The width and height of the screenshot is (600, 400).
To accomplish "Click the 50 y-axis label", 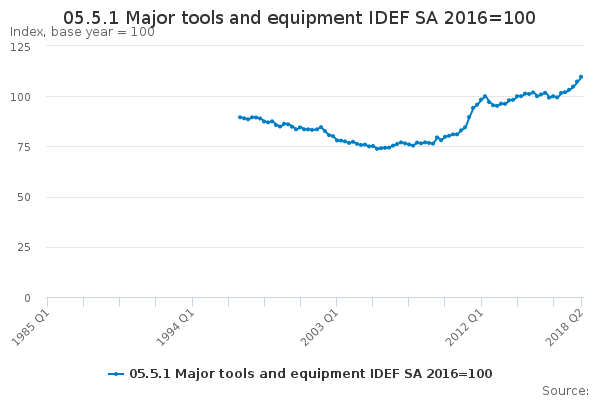I will click(24, 198).
